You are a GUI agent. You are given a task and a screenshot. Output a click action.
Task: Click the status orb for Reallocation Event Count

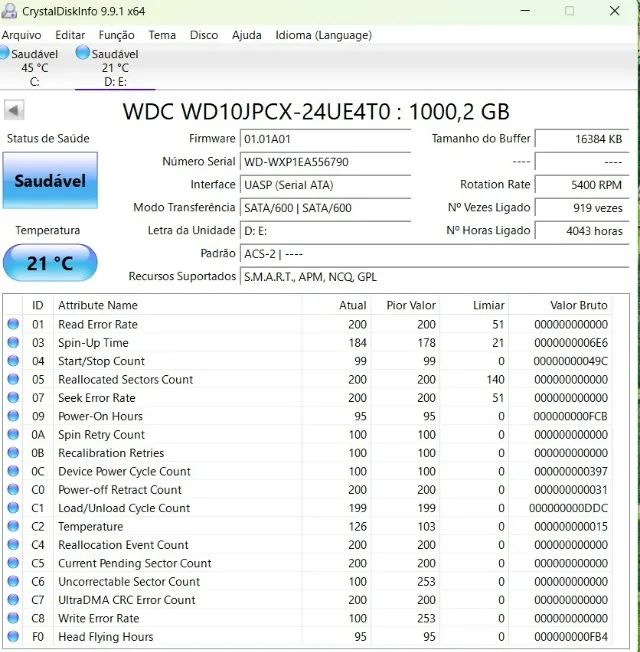coord(13,544)
